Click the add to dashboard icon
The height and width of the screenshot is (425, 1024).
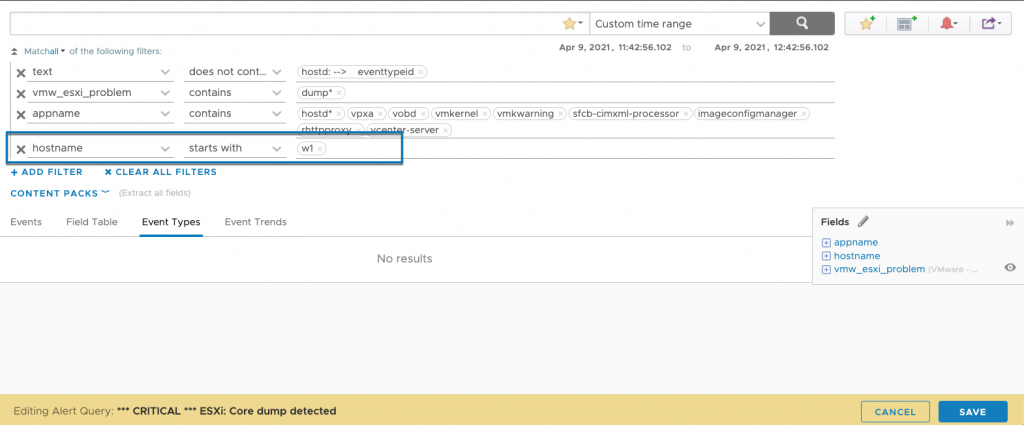(906, 24)
